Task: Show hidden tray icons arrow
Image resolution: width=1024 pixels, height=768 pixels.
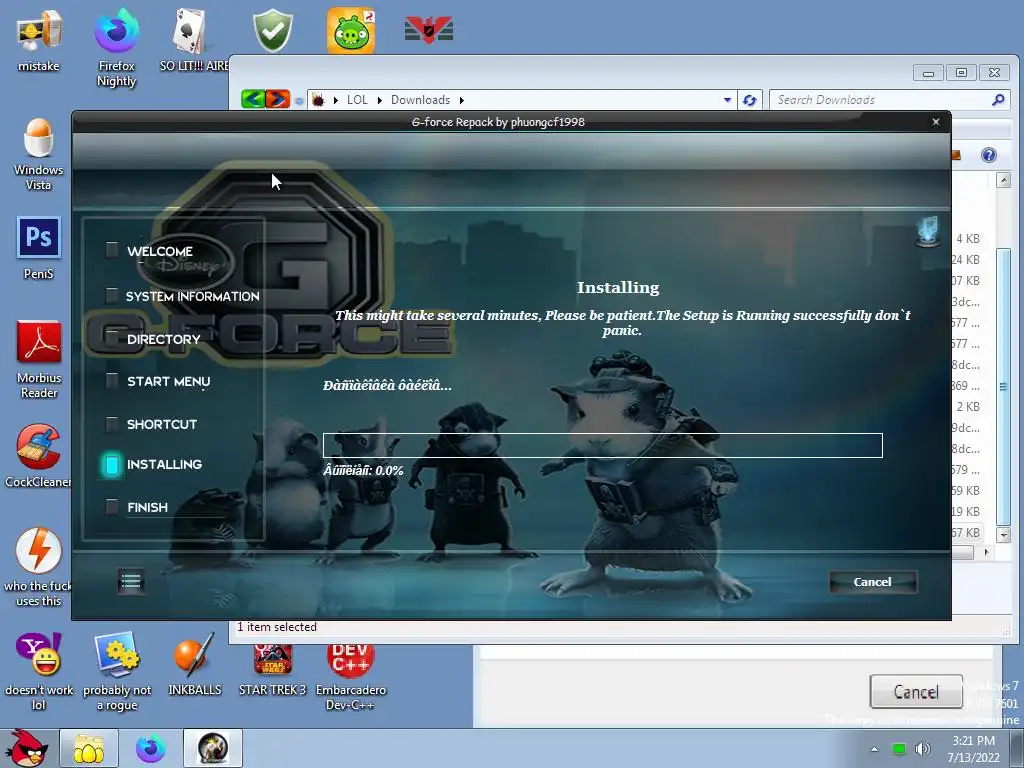Action: [x=874, y=749]
